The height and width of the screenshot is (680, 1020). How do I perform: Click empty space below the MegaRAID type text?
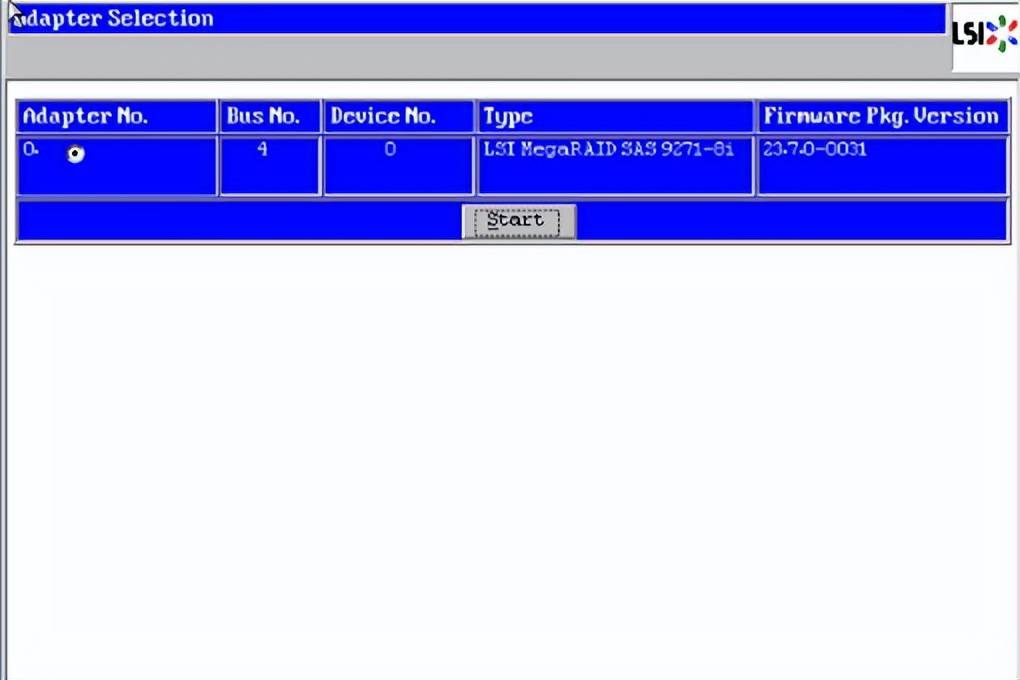(615, 178)
